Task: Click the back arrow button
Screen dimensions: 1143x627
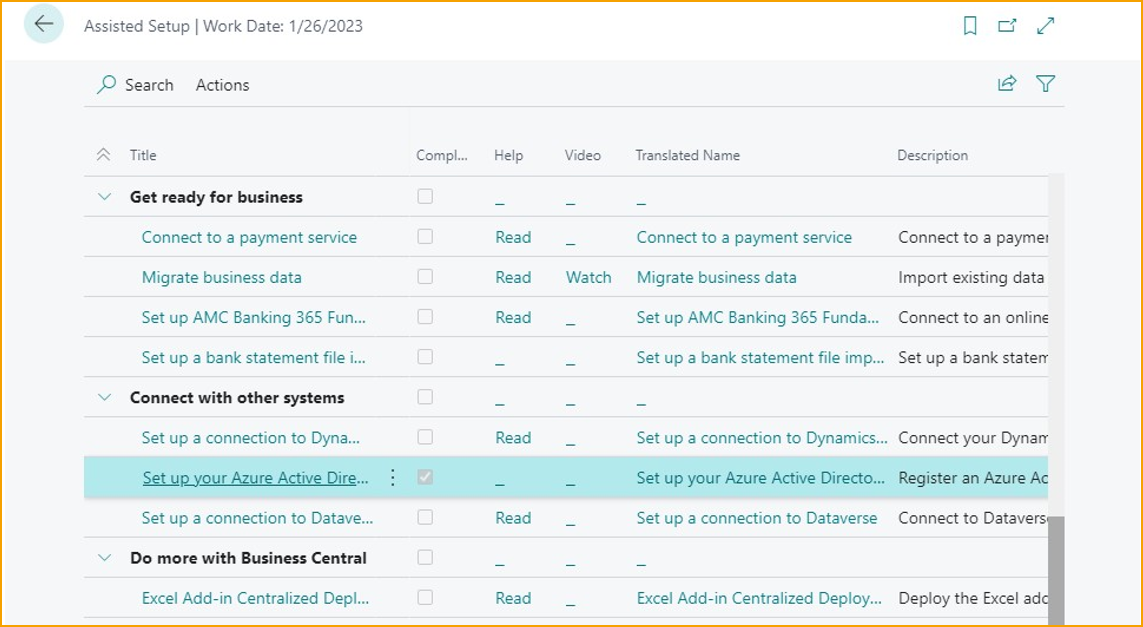Action: click(x=43, y=25)
